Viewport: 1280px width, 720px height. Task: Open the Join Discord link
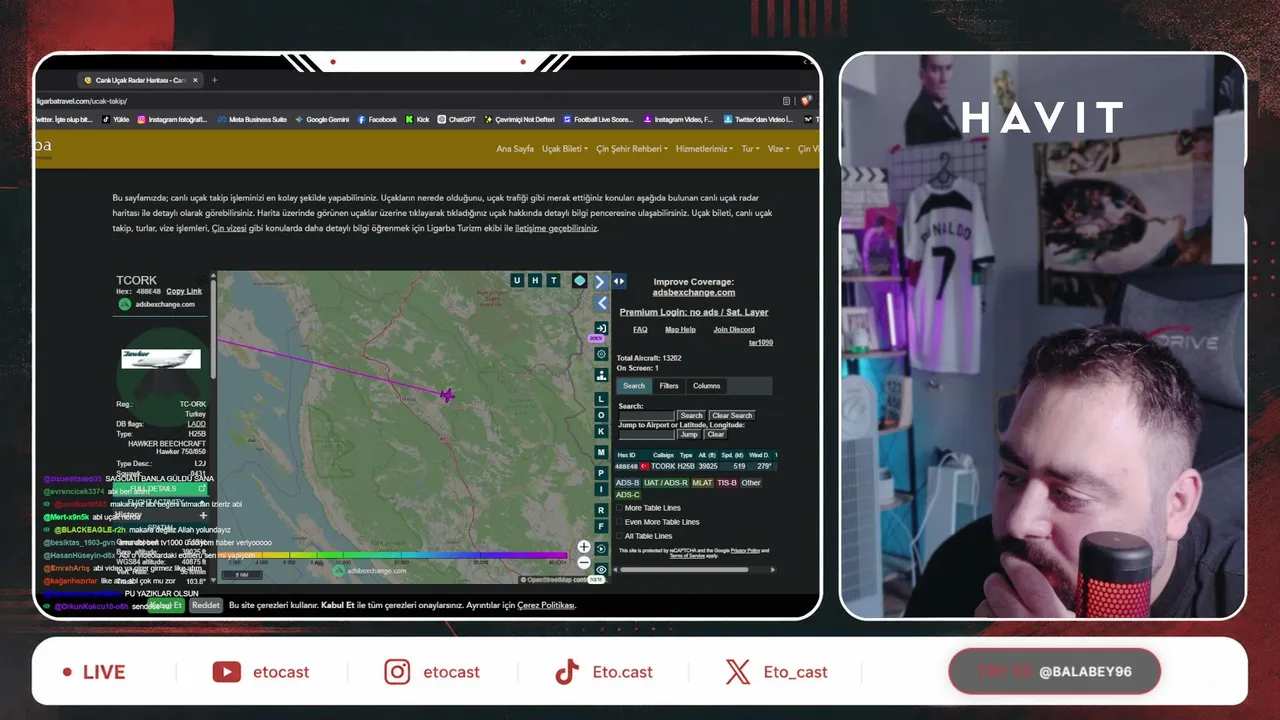pos(734,329)
